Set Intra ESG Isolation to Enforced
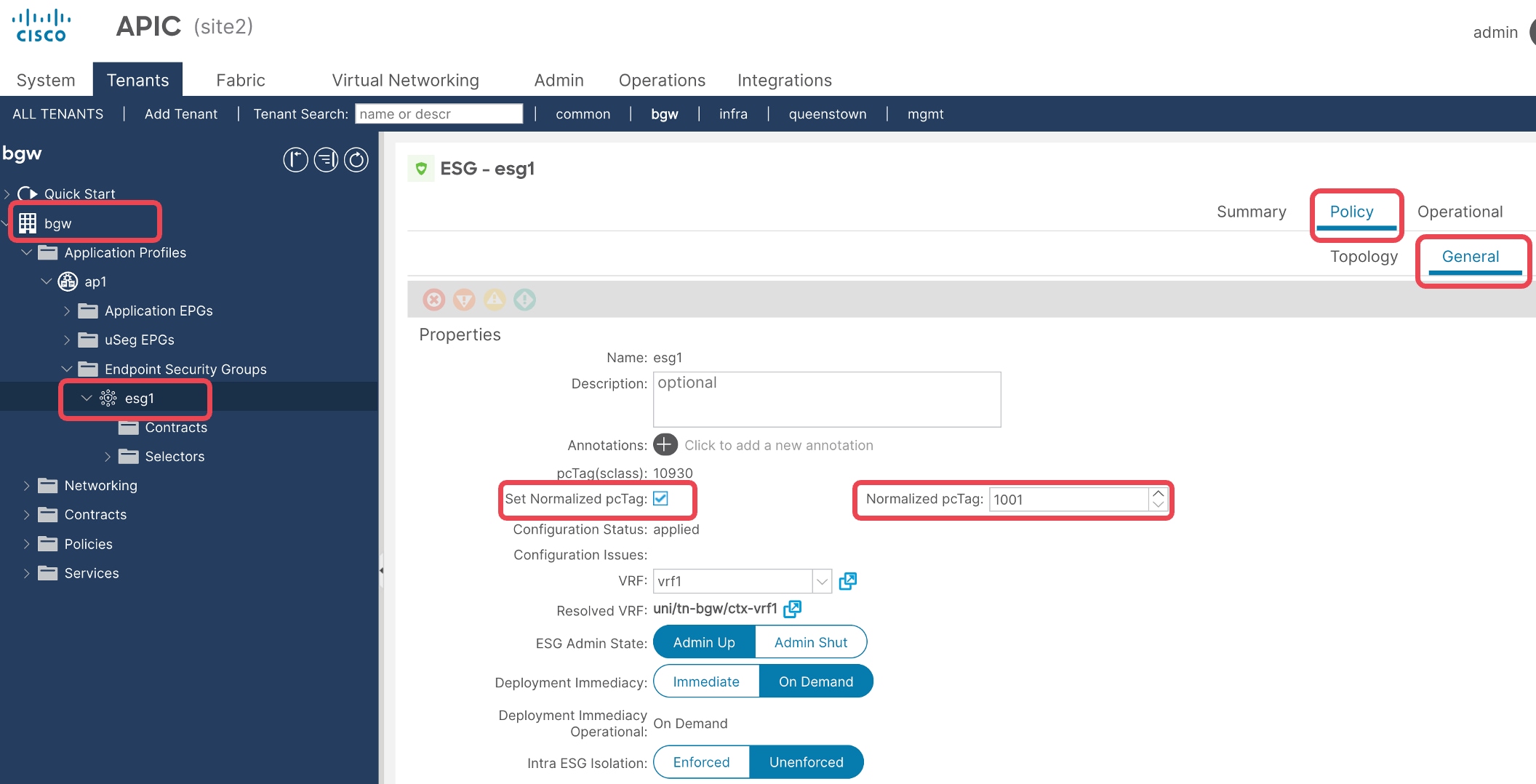Image resolution: width=1536 pixels, height=784 pixels. coord(701,762)
